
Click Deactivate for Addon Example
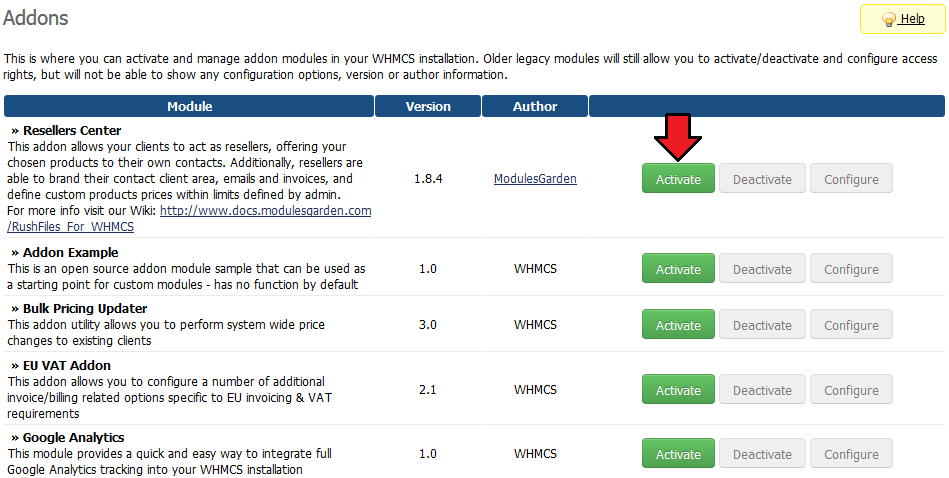(x=762, y=269)
